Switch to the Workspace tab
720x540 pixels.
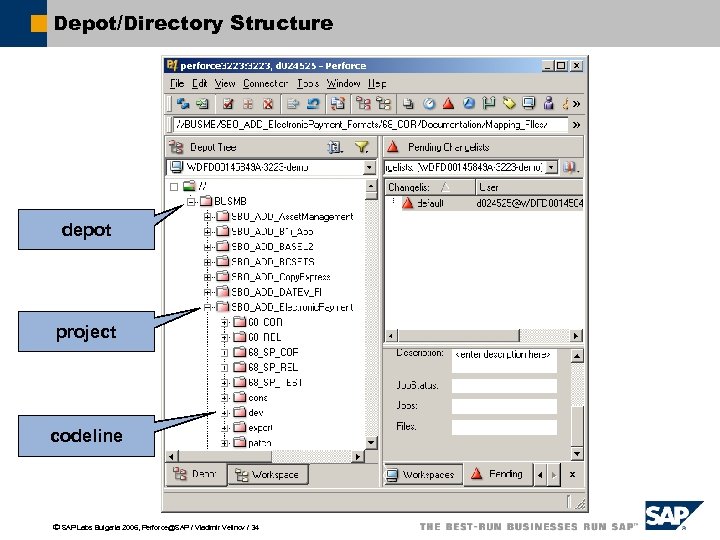[x=268, y=474]
